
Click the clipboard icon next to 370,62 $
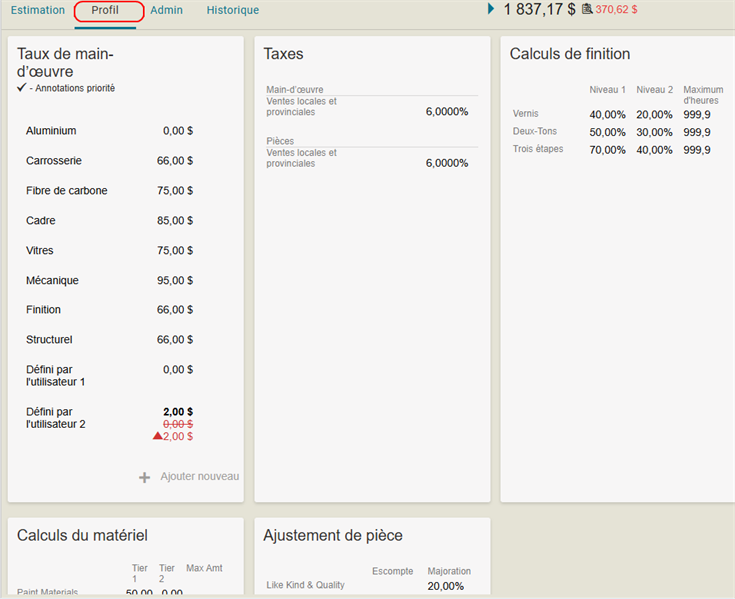[587, 9]
